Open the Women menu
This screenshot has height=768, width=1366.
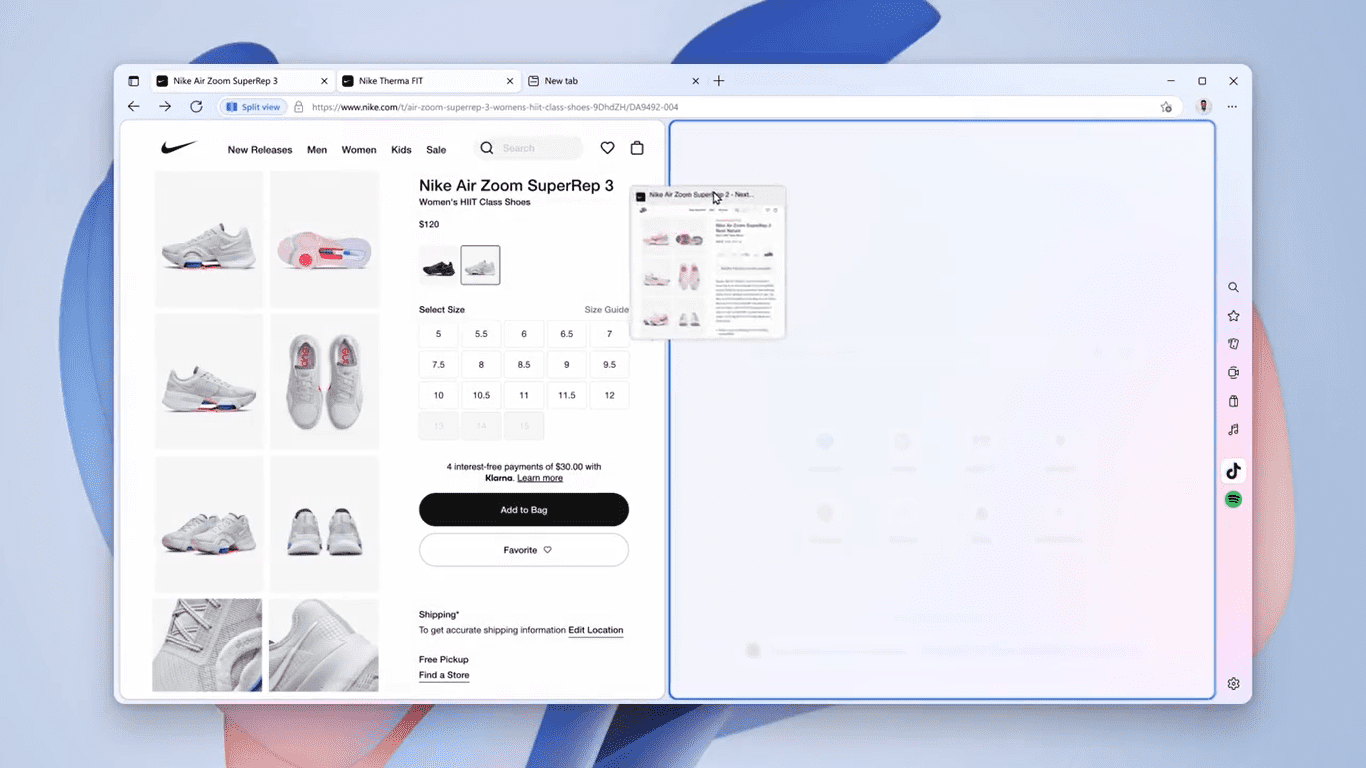pyautogui.click(x=359, y=150)
